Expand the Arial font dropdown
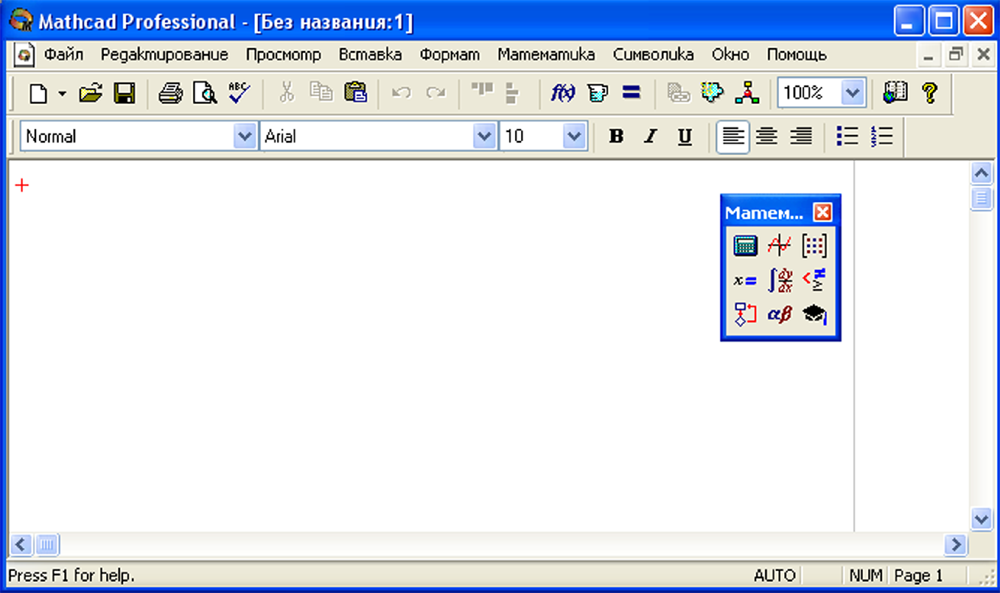Image resolution: width=1000 pixels, height=593 pixels. click(x=484, y=136)
